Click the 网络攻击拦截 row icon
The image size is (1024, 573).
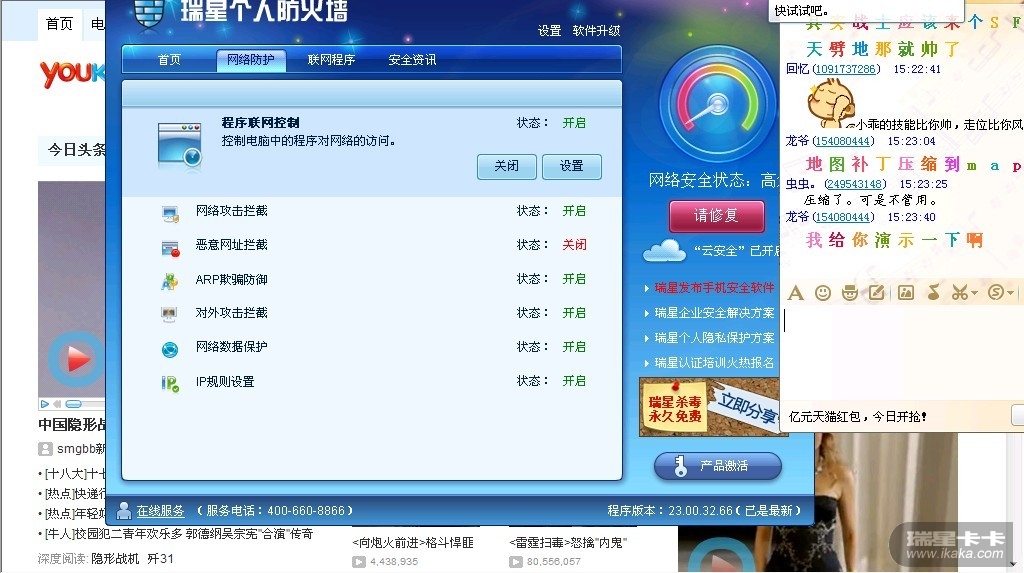click(170, 213)
